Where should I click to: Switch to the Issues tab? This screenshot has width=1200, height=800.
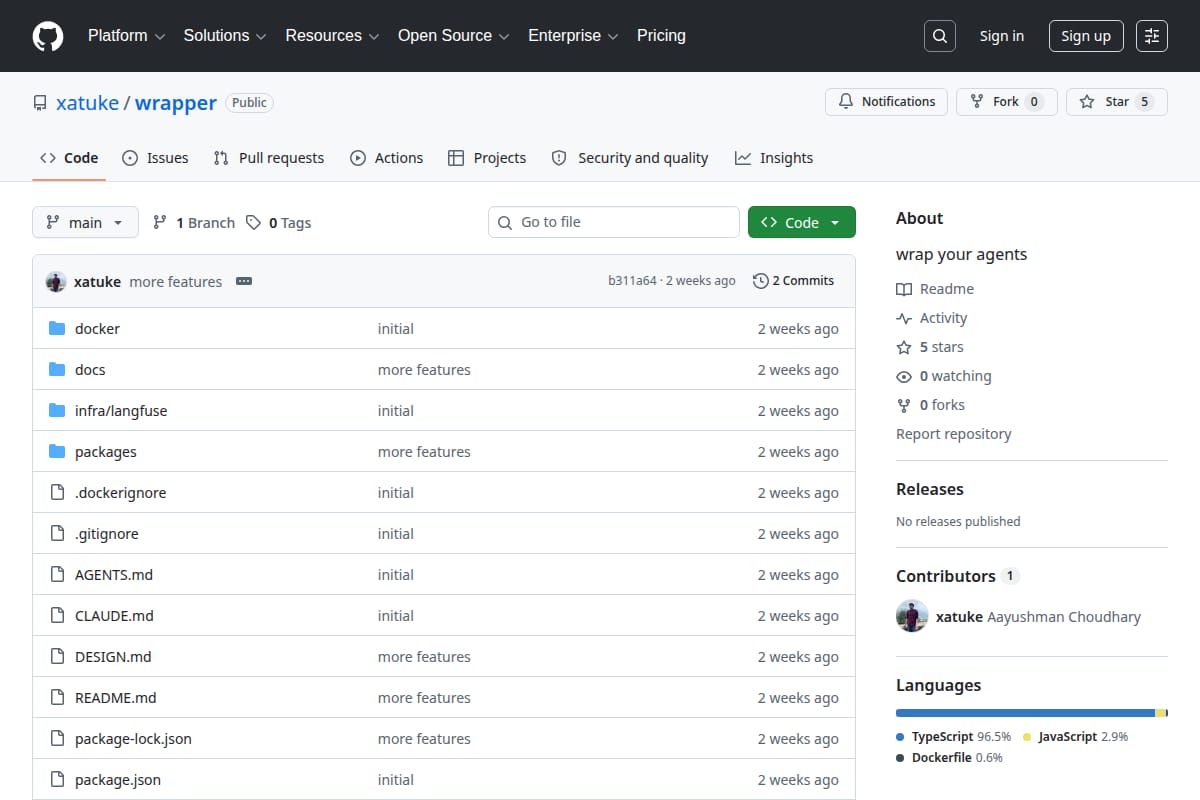pos(155,158)
